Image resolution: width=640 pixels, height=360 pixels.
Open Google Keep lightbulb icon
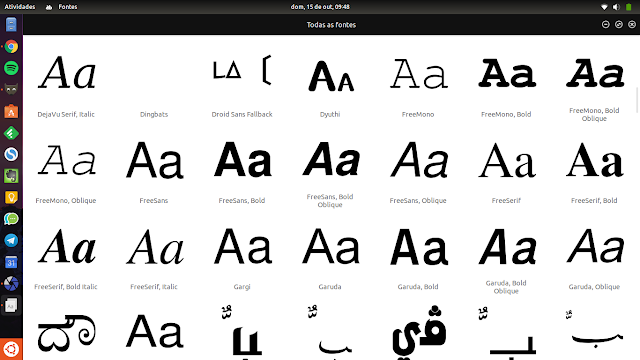[x=11, y=198]
